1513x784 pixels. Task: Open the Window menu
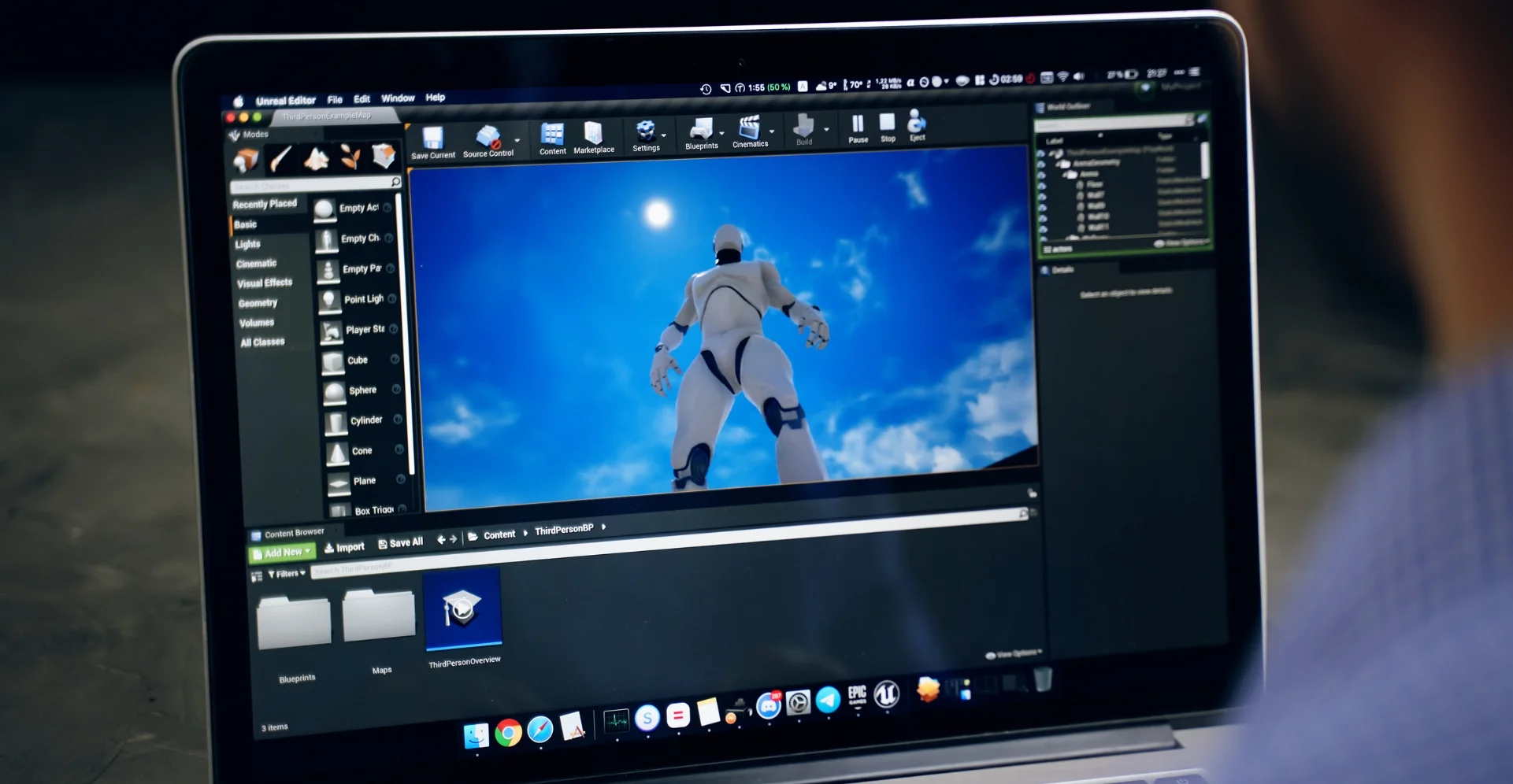(x=398, y=98)
